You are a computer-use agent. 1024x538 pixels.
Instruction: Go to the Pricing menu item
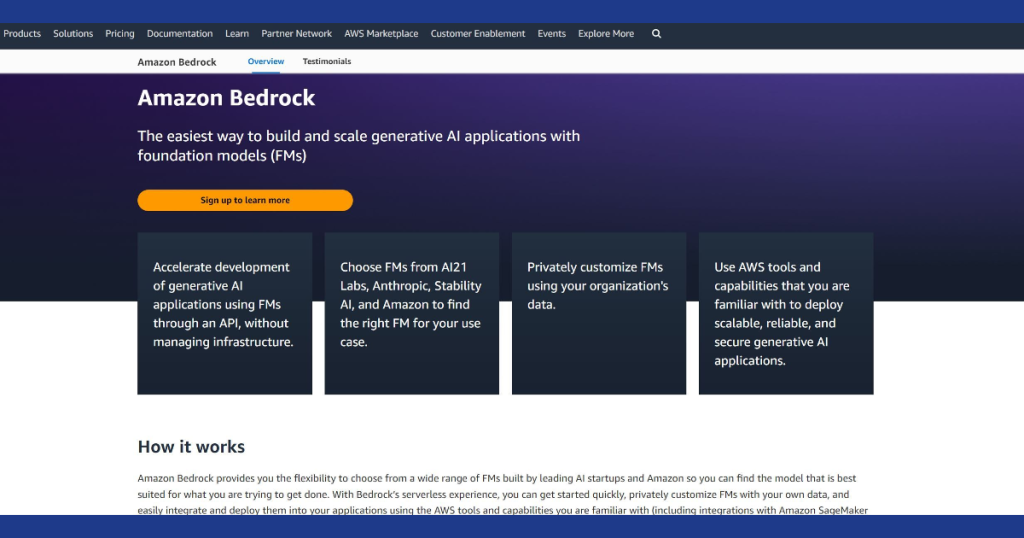[x=120, y=34]
